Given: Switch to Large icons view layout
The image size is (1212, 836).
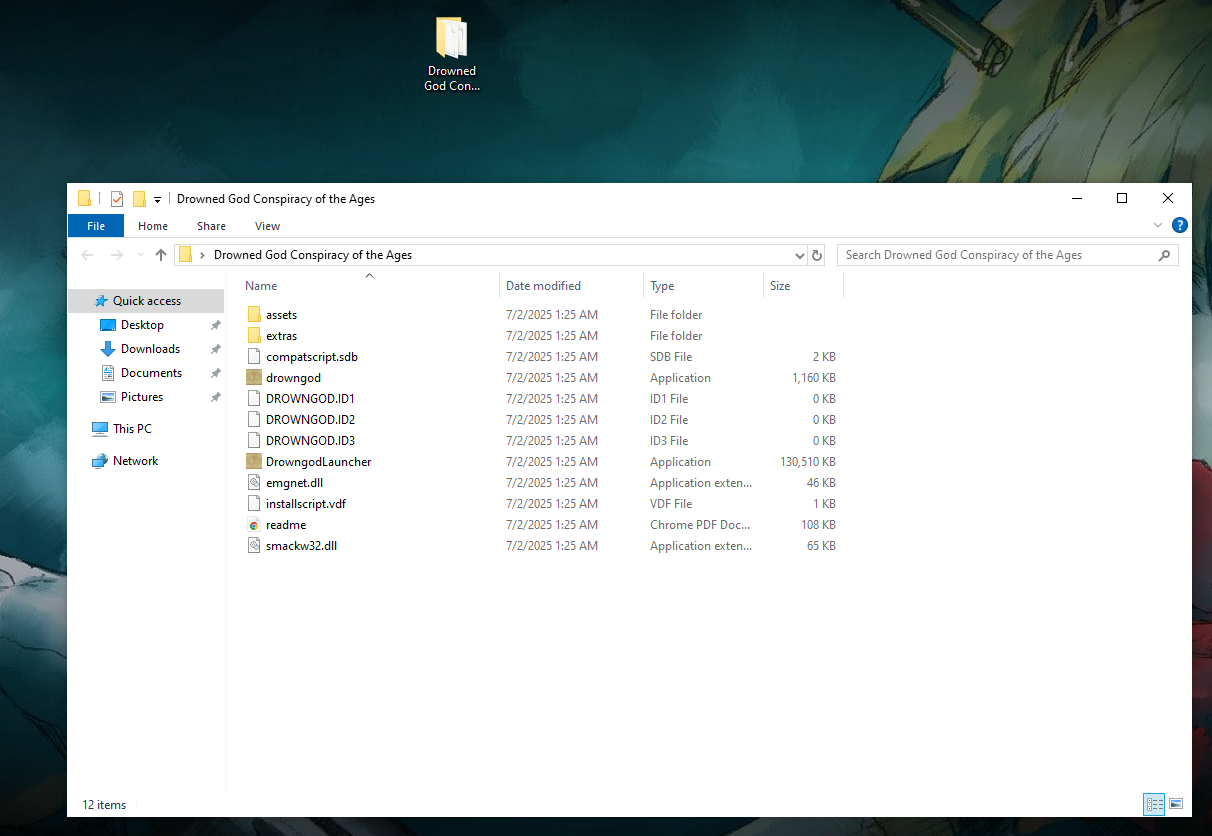Looking at the screenshot, I should pyautogui.click(x=1176, y=804).
